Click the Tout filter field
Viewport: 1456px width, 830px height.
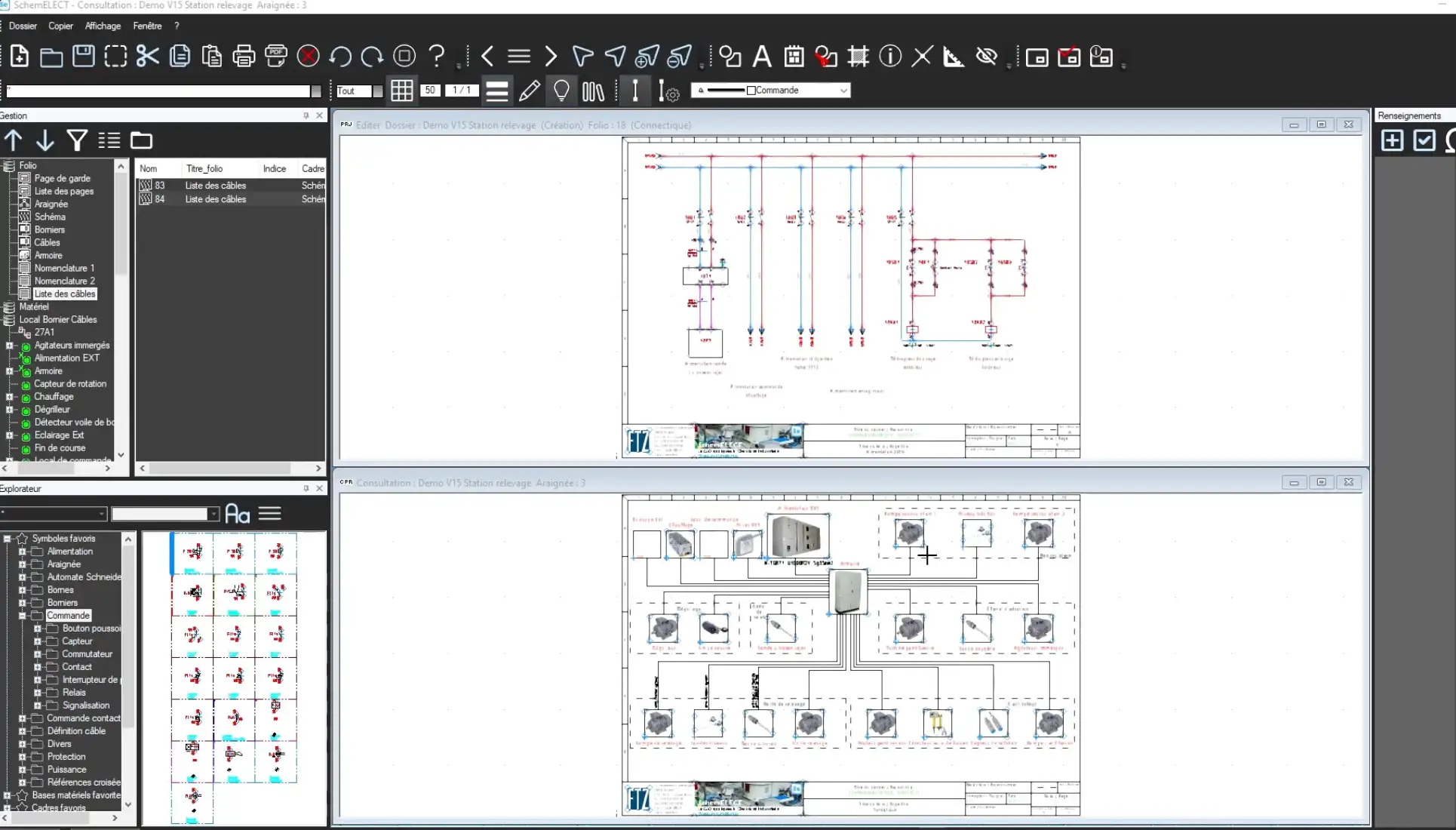(x=352, y=91)
